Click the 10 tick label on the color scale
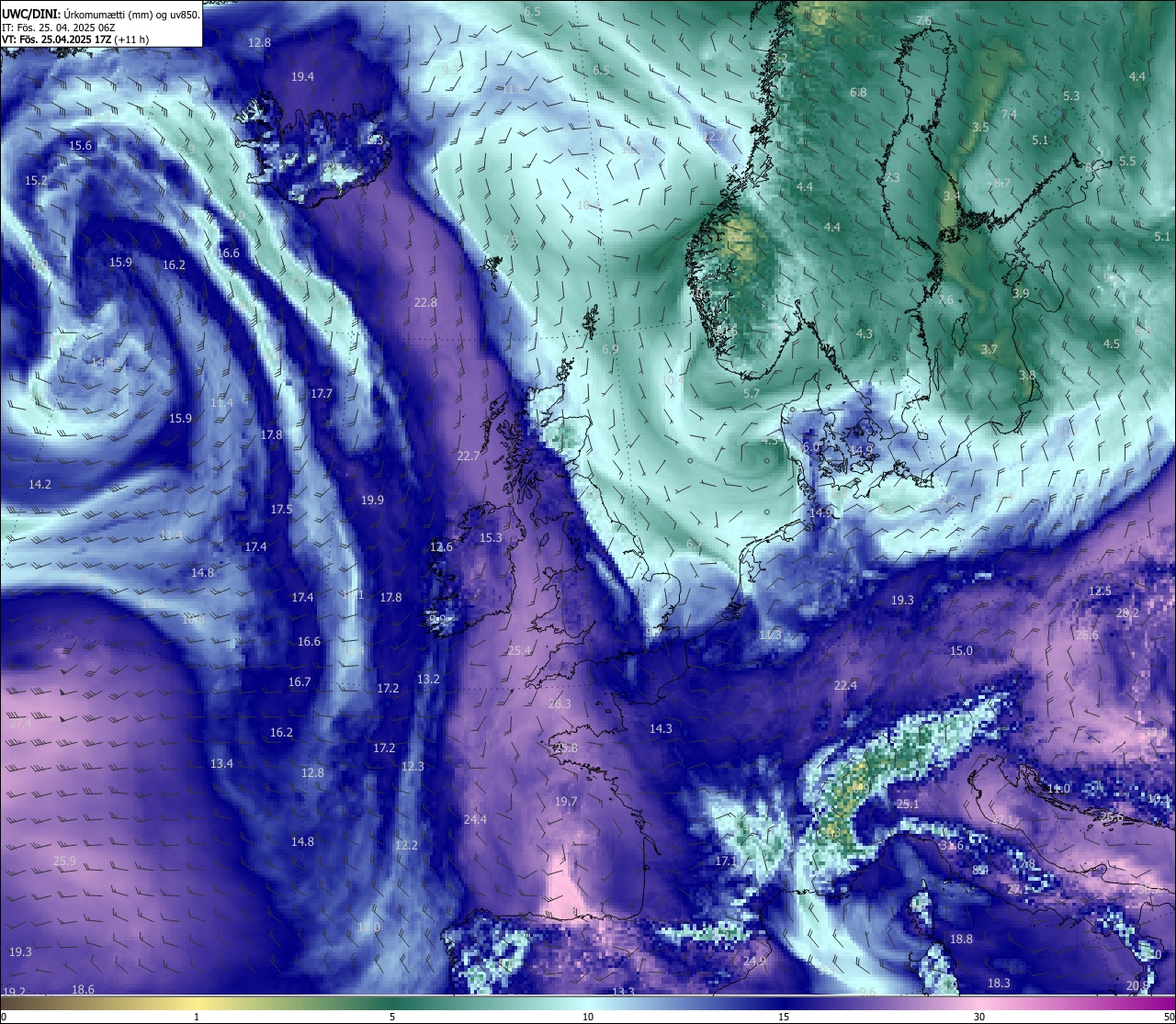Screen dimensions: 1176x1024 588,1017
